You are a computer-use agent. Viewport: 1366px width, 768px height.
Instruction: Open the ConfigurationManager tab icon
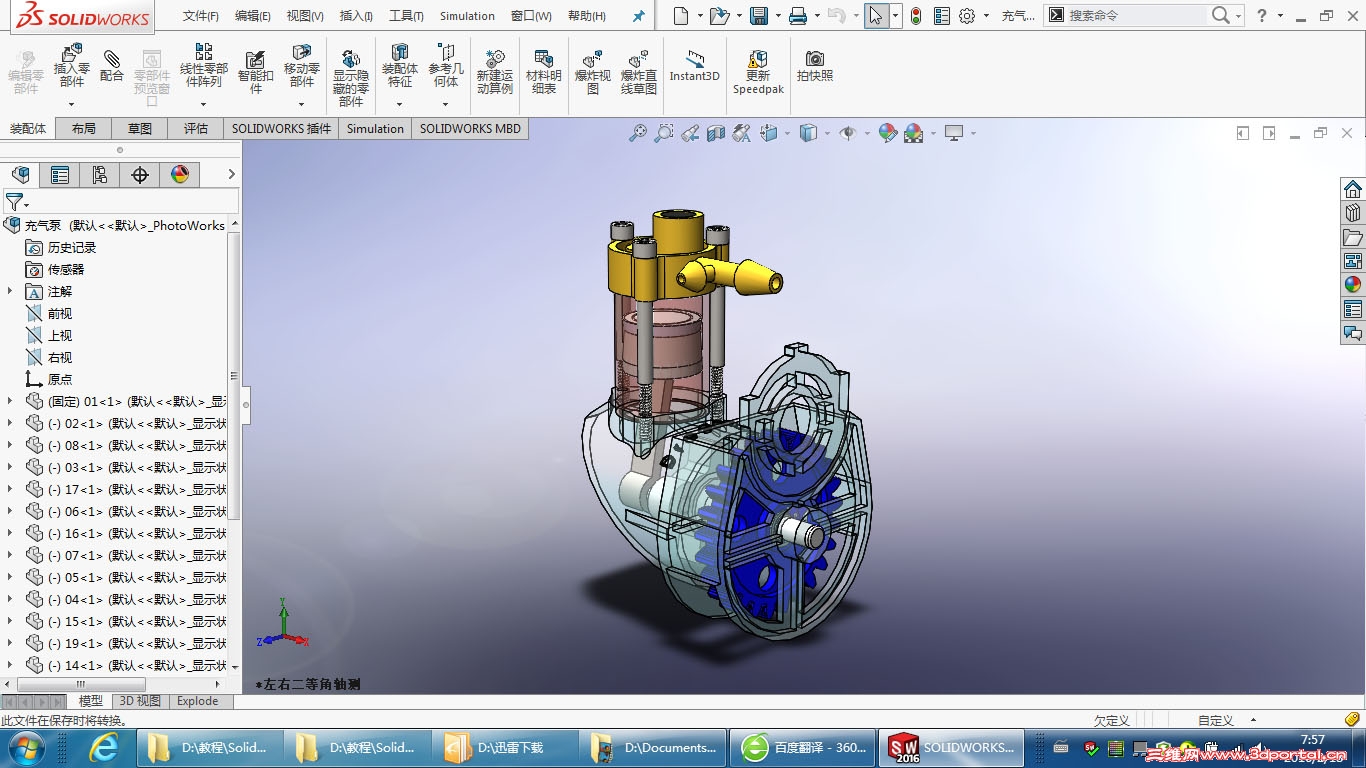100,175
